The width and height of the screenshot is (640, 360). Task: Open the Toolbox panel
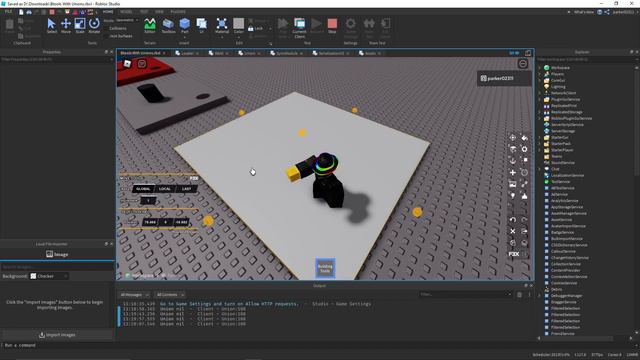click(x=168, y=26)
